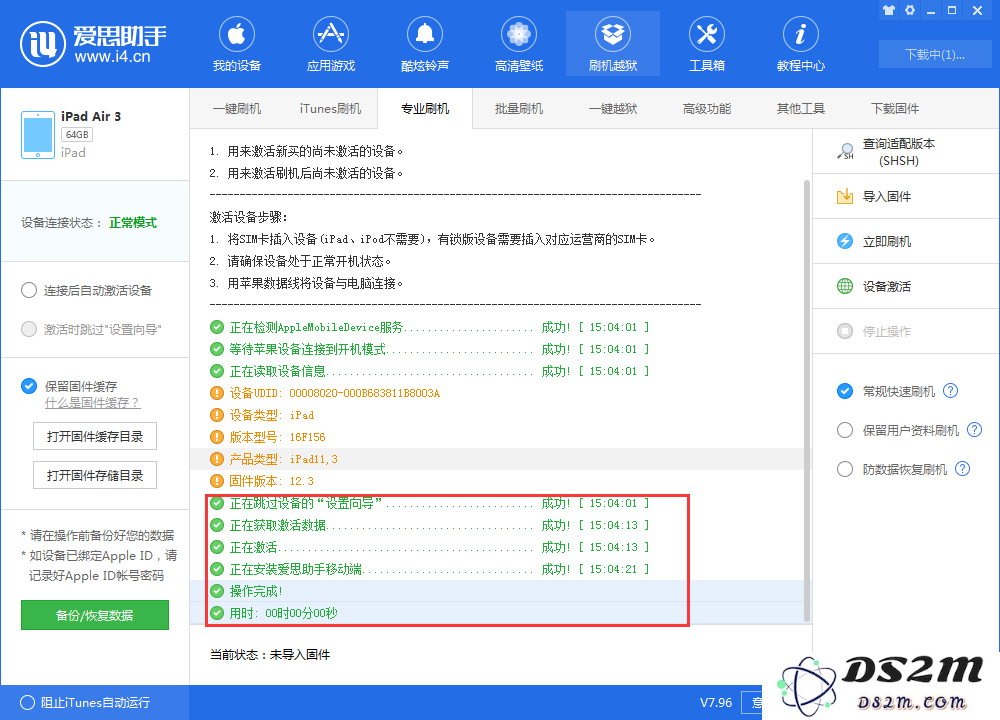Select 保留用户资料刷机 radio option
Viewport: 1000px width, 720px height.
844,430
